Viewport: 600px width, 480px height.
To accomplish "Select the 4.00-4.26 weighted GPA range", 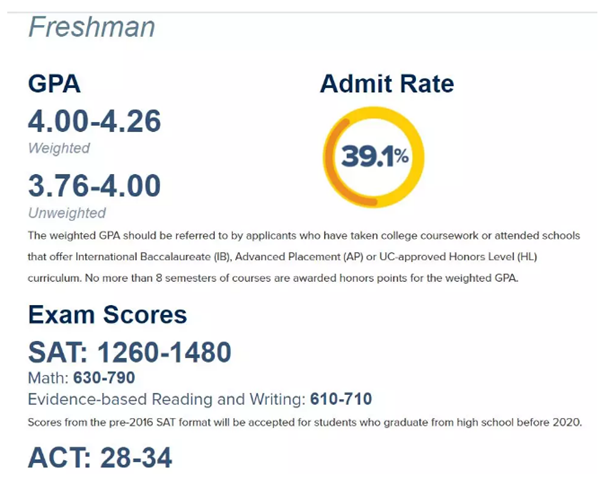I will [x=94, y=121].
